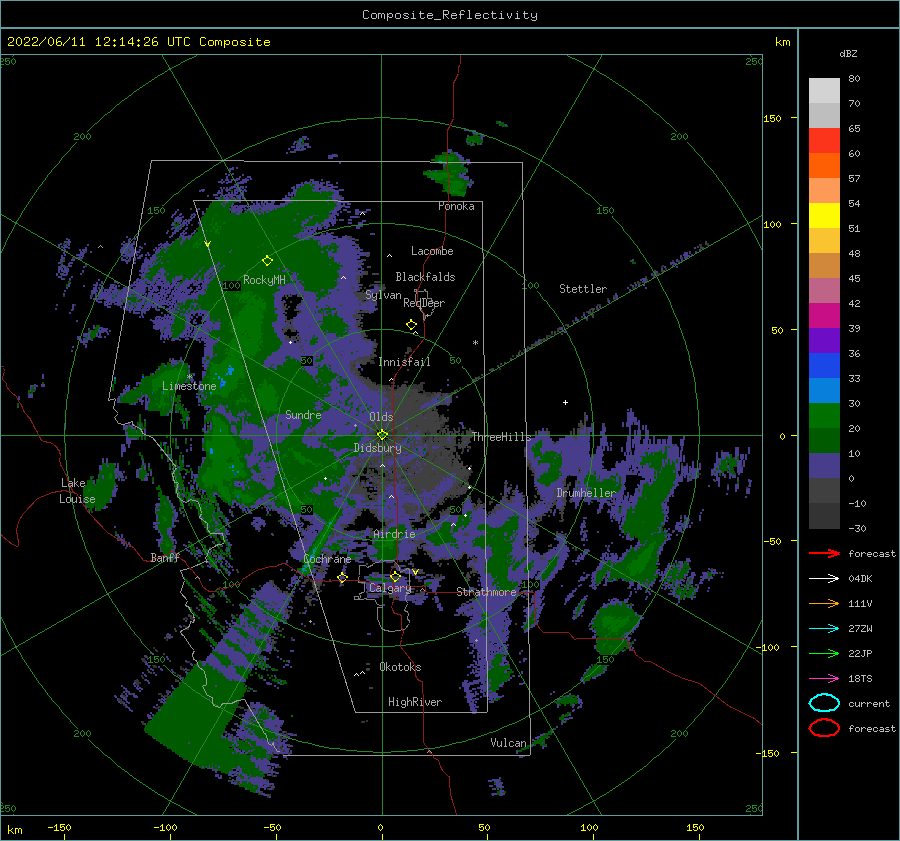Select the red 60-65 dBZ swatch

click(824, 141)
